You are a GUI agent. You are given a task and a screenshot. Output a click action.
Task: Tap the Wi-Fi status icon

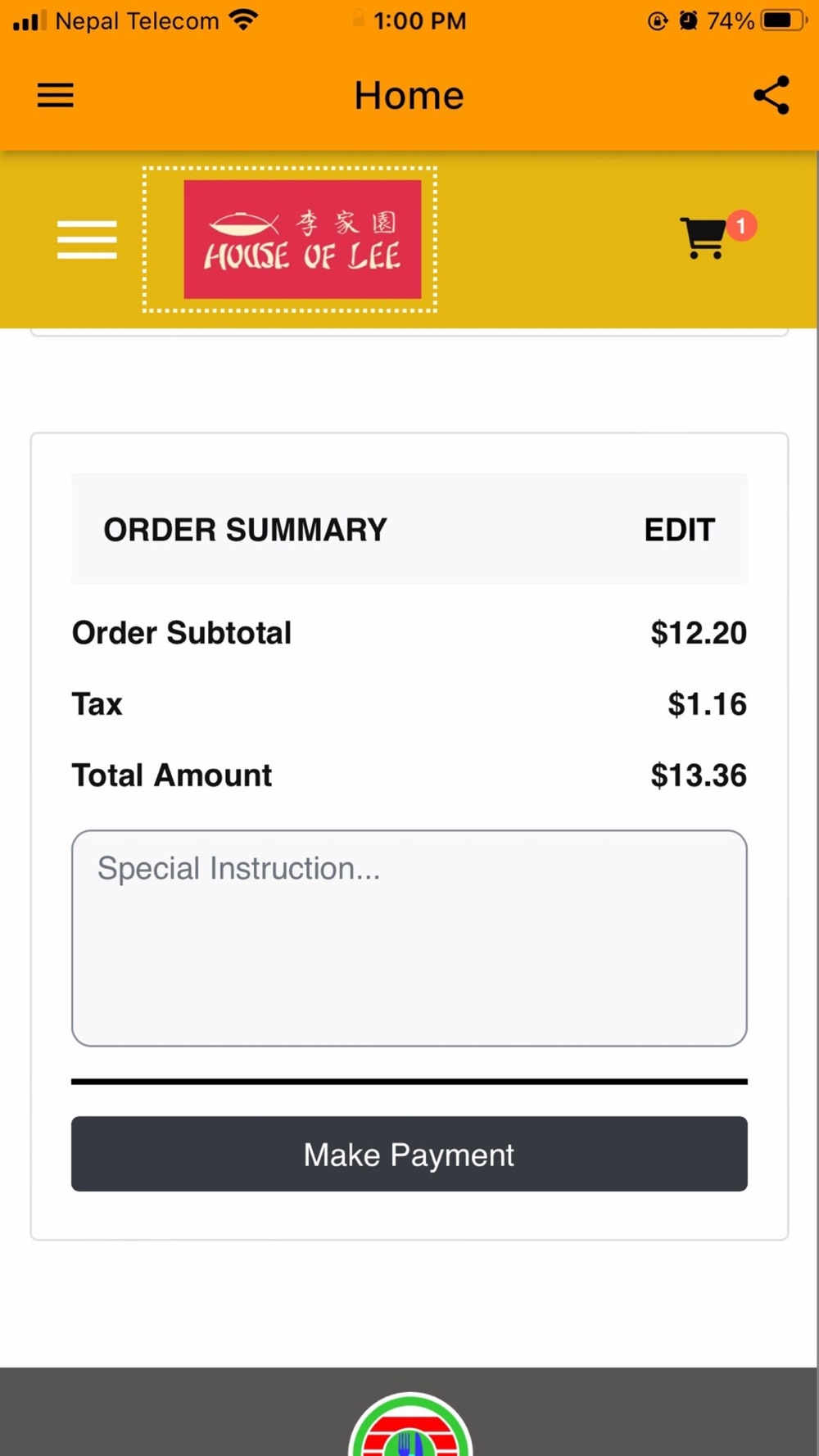pyautogui.click(x=243, y=20)
